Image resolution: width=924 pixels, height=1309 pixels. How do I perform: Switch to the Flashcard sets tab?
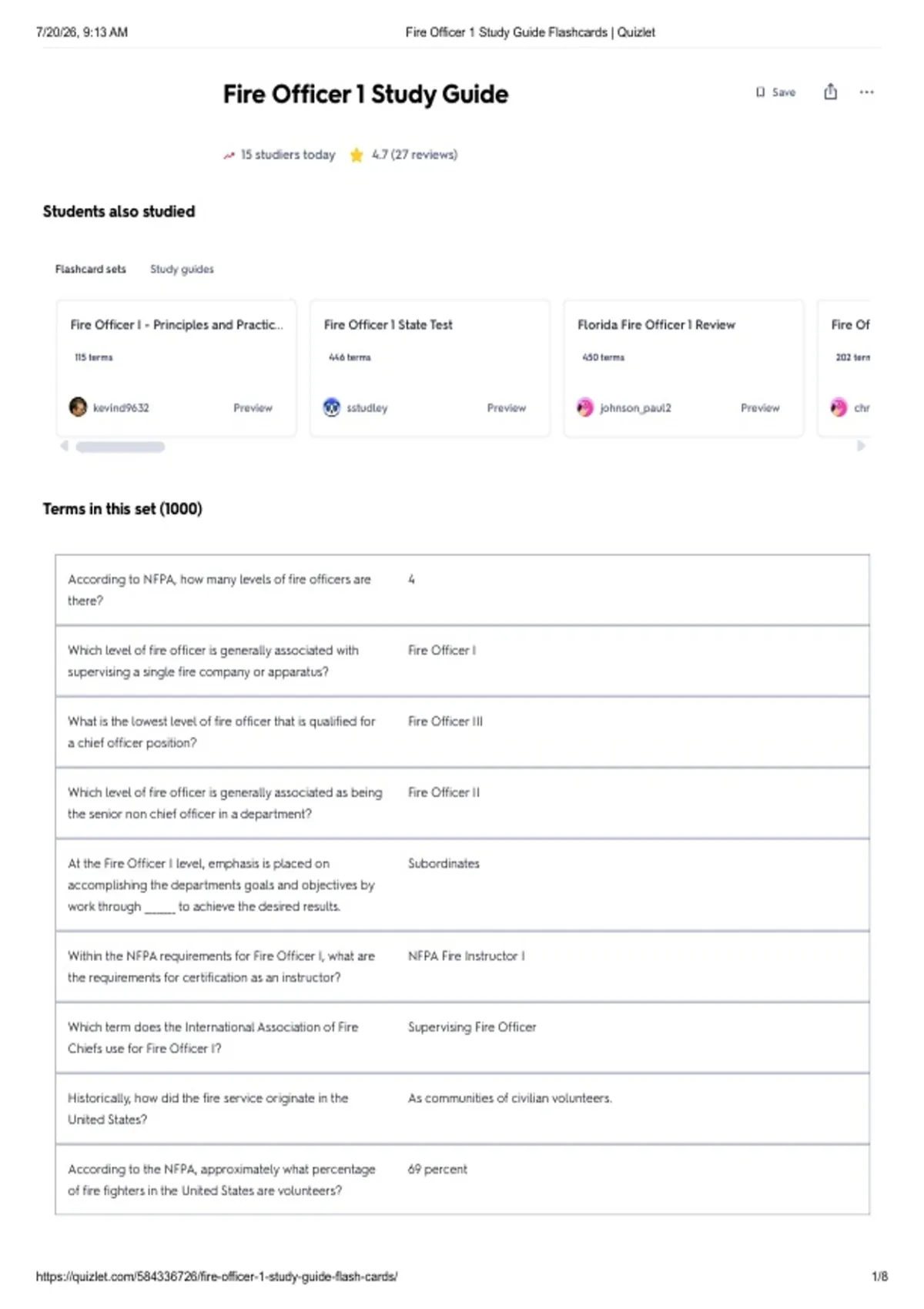pos(90,269)
